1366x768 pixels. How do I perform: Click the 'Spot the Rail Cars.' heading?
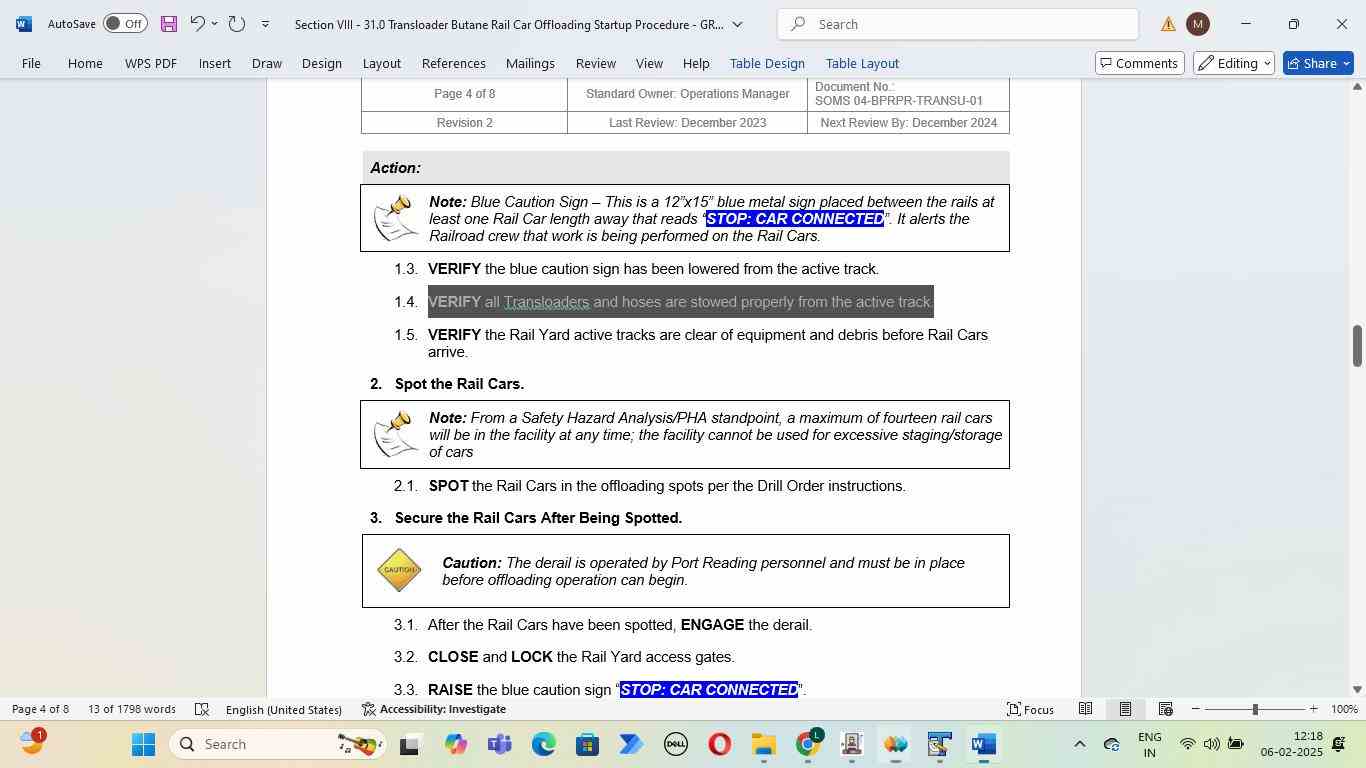(459, 384)
